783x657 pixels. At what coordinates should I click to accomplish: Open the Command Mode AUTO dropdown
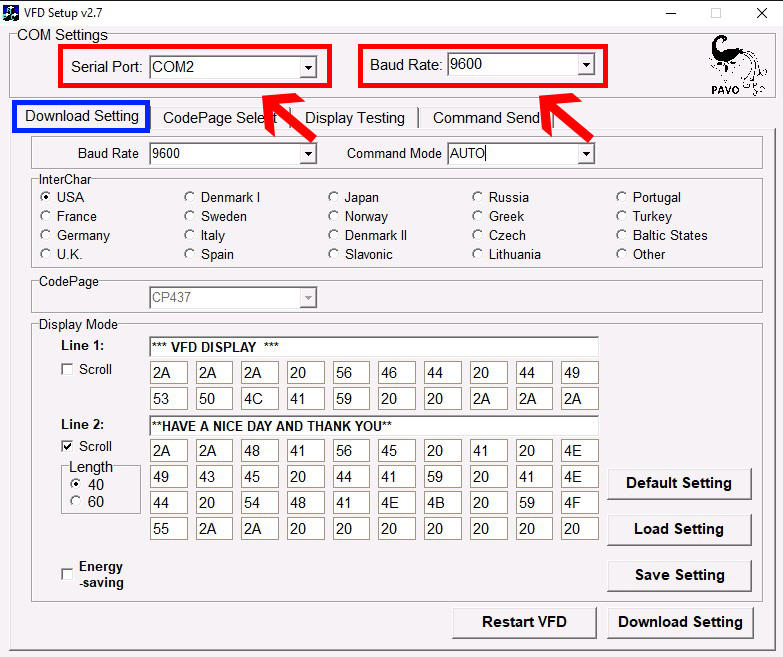click(x=586, y=154)
